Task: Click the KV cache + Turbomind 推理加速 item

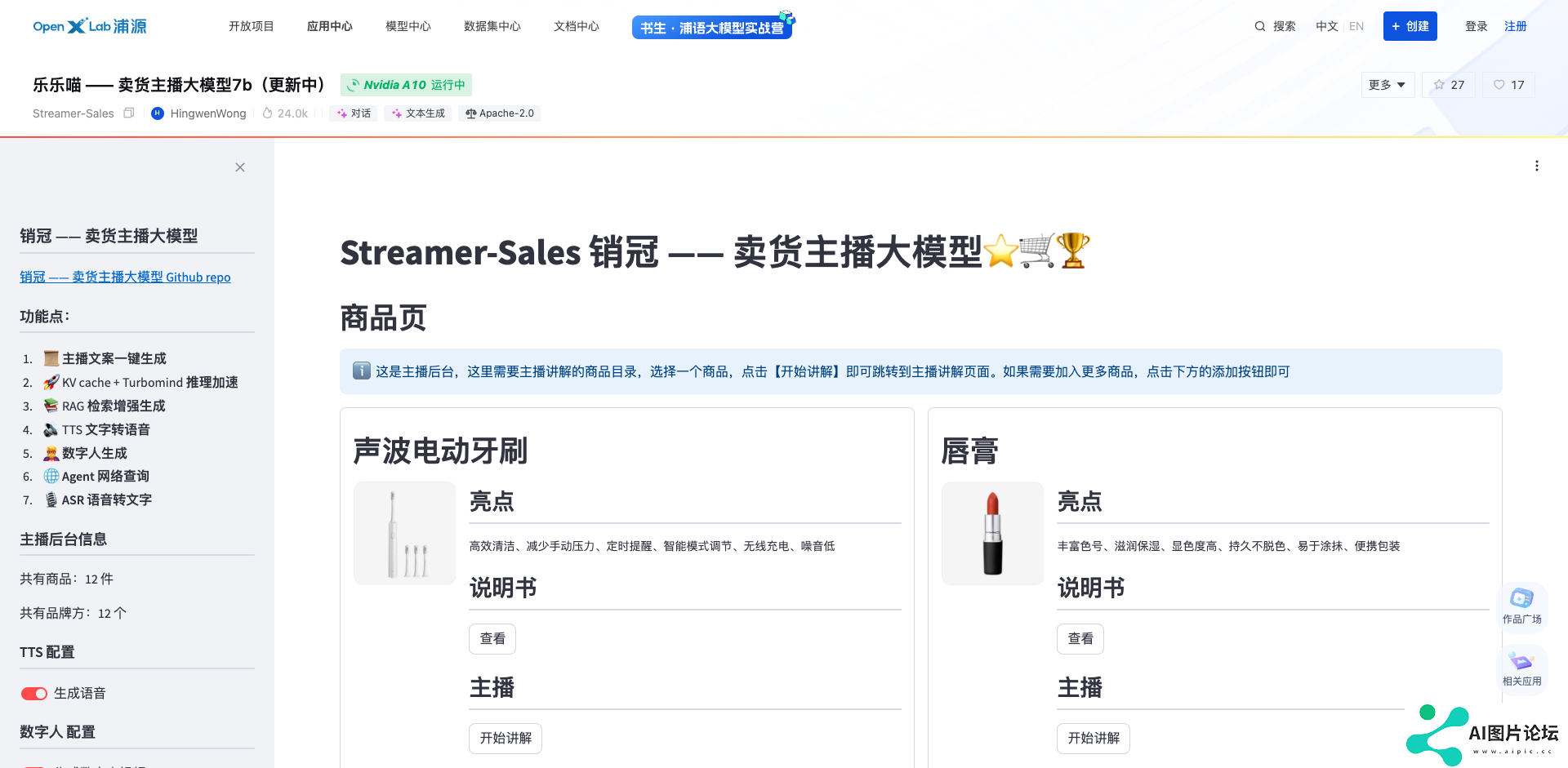Action: [140, 382]
